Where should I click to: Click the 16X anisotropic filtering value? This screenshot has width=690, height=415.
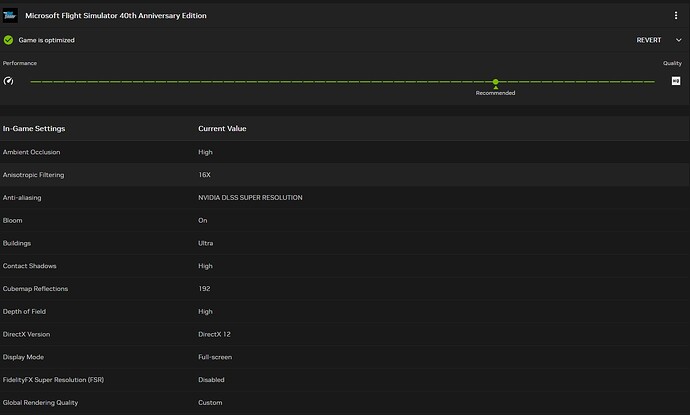click(x=204, y=175)
